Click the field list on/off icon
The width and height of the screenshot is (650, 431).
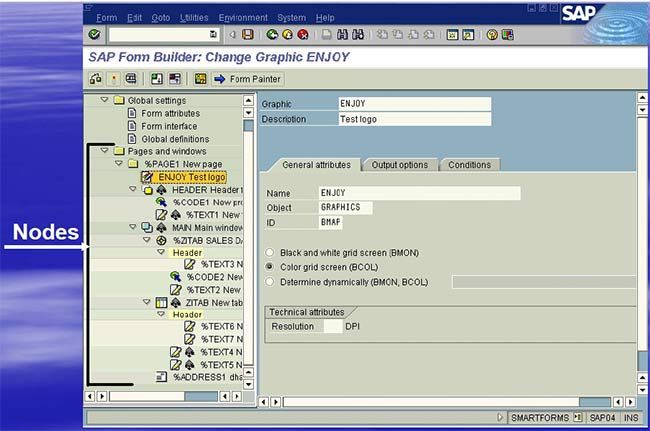[x=175, y=79]
